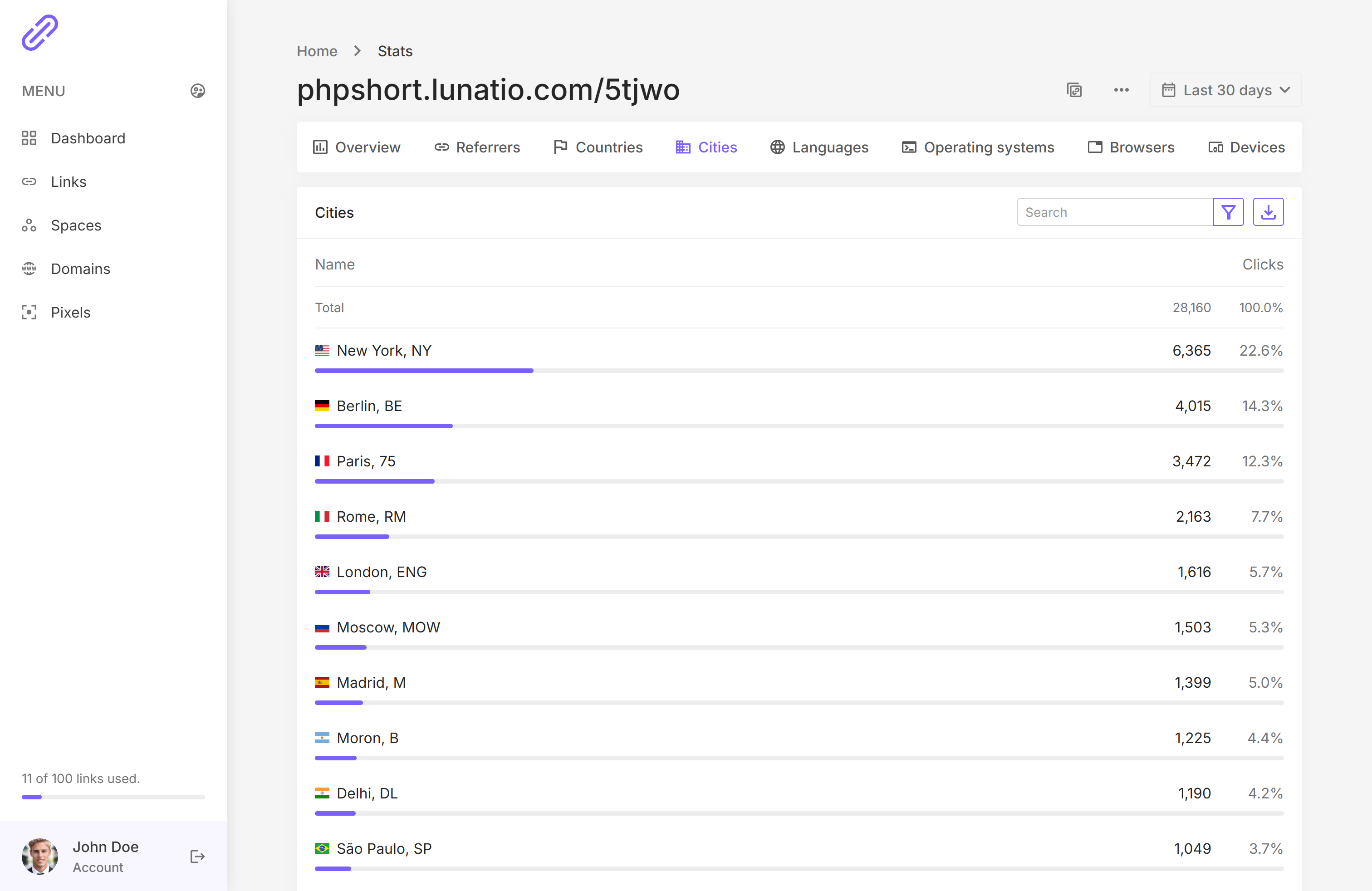Switch to the Countries tab
The width and height of the screenshot is (1372, 891).
tap(598, 147)
